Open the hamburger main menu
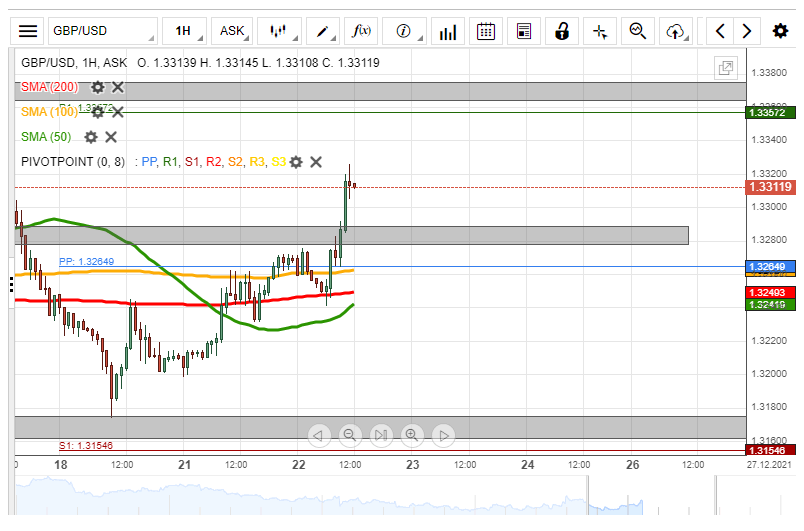Viewport: 804px width, 531px height. (29, 31)
